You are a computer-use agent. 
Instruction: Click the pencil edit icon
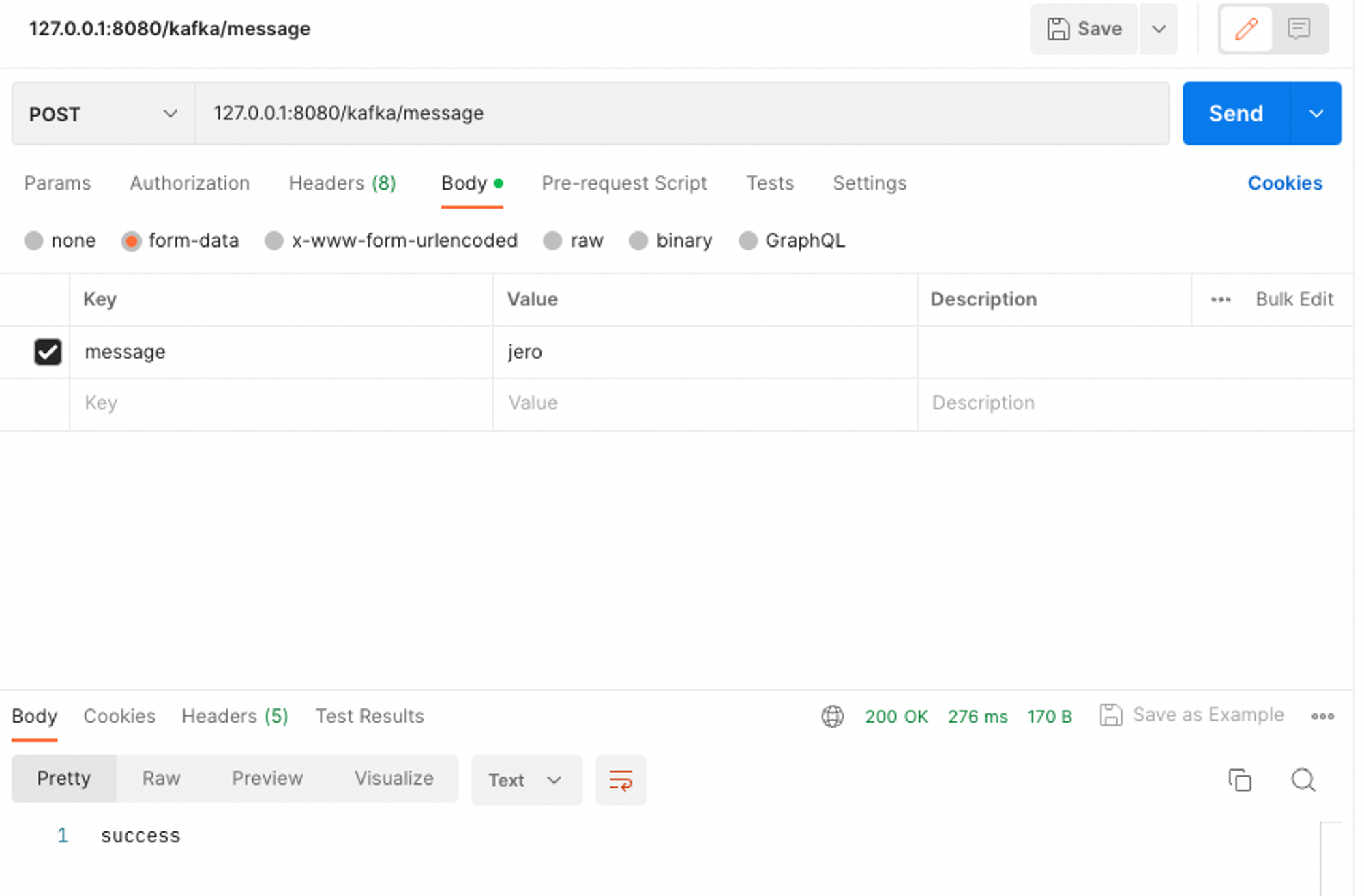pyautogui.click(x=1245, y=29)
